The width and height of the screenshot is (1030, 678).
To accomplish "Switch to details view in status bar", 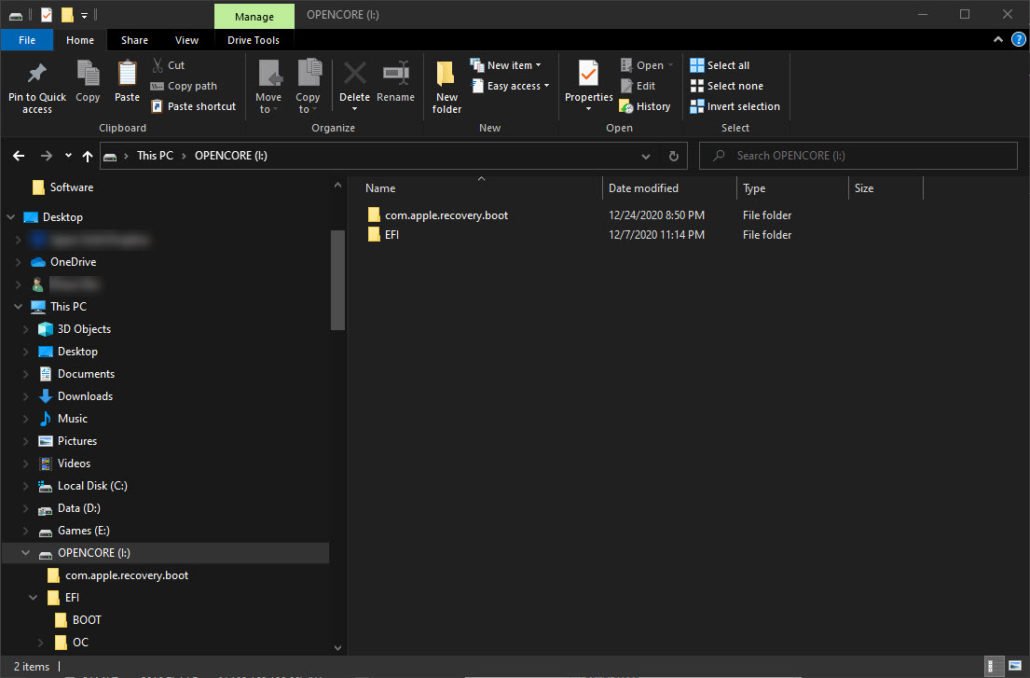I will click(994, 666).
